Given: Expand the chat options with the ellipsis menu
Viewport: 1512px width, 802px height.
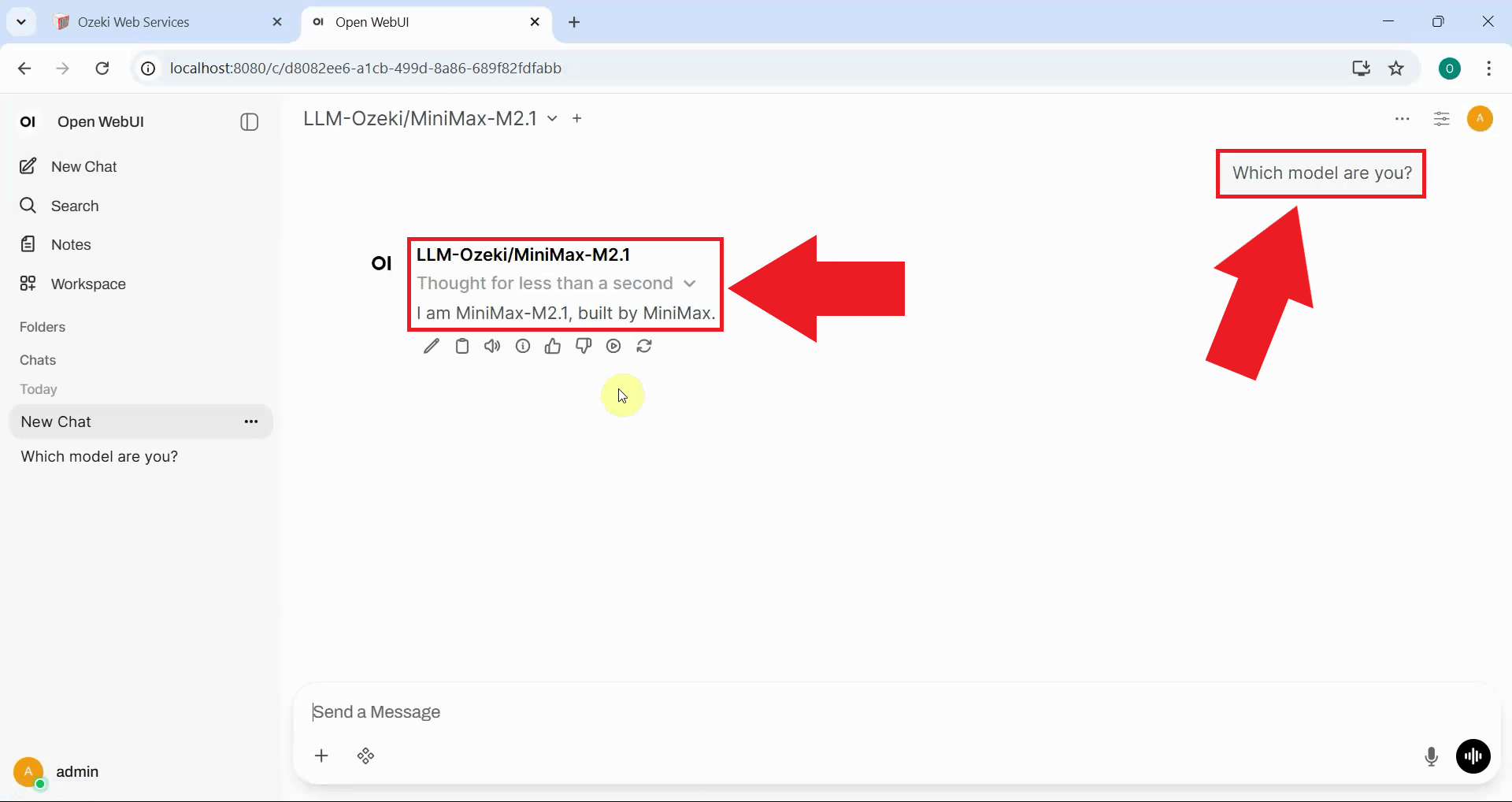Looking at the screenshot, I should (x=1402, y=119).
